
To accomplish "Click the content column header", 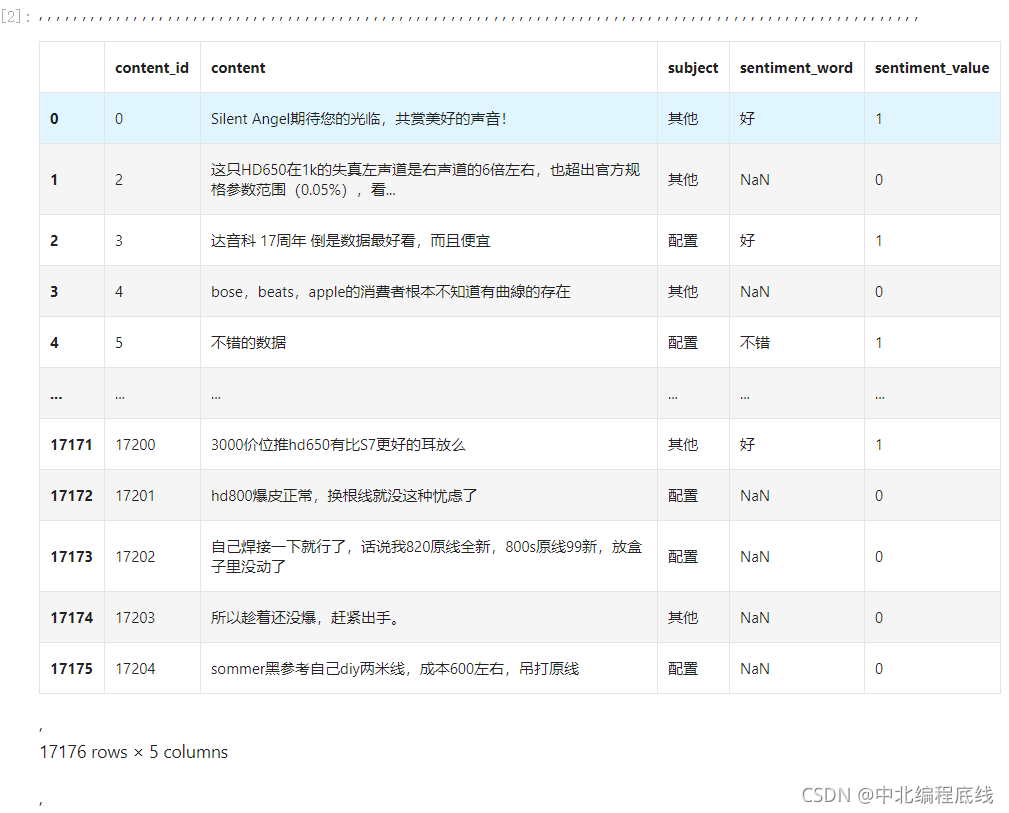I will point(429,68).
